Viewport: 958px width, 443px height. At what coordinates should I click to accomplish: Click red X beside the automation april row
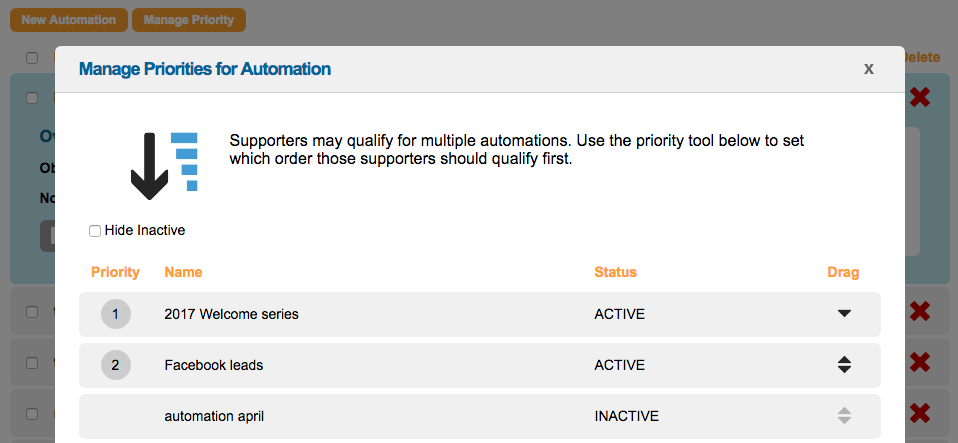[x=920, y=412]
